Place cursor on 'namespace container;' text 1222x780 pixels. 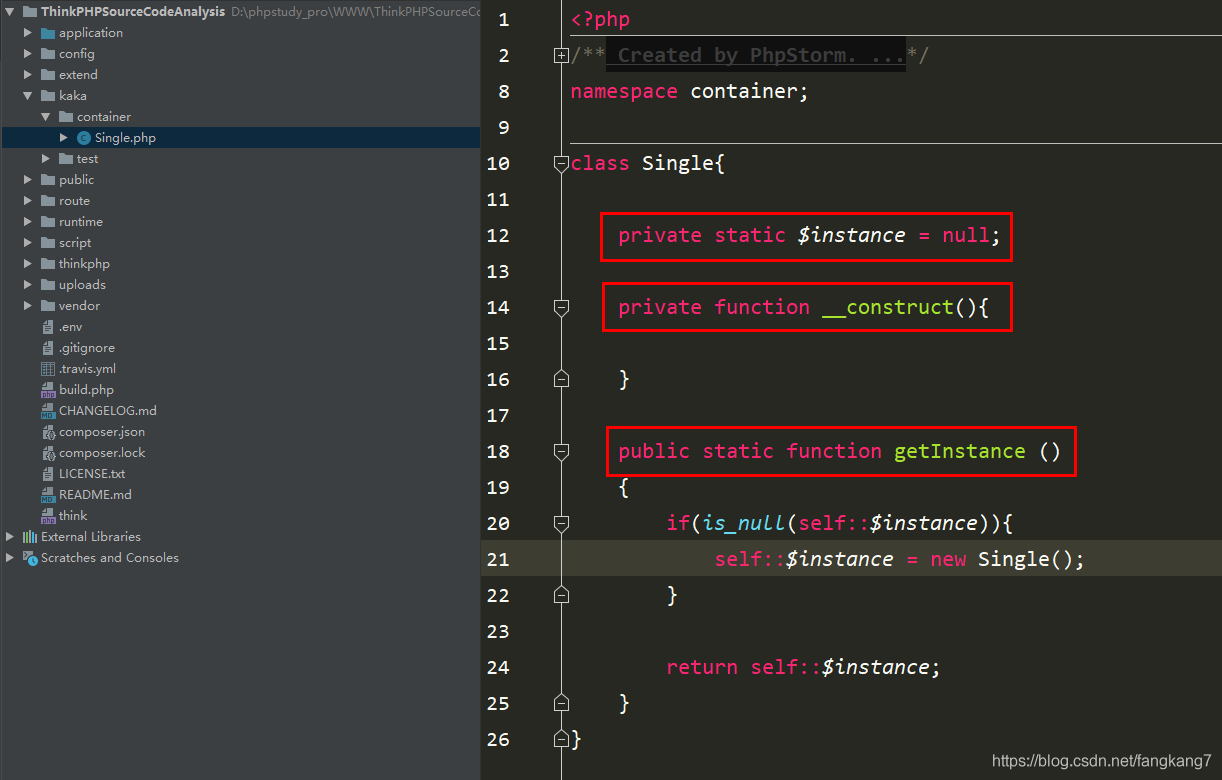689,92
